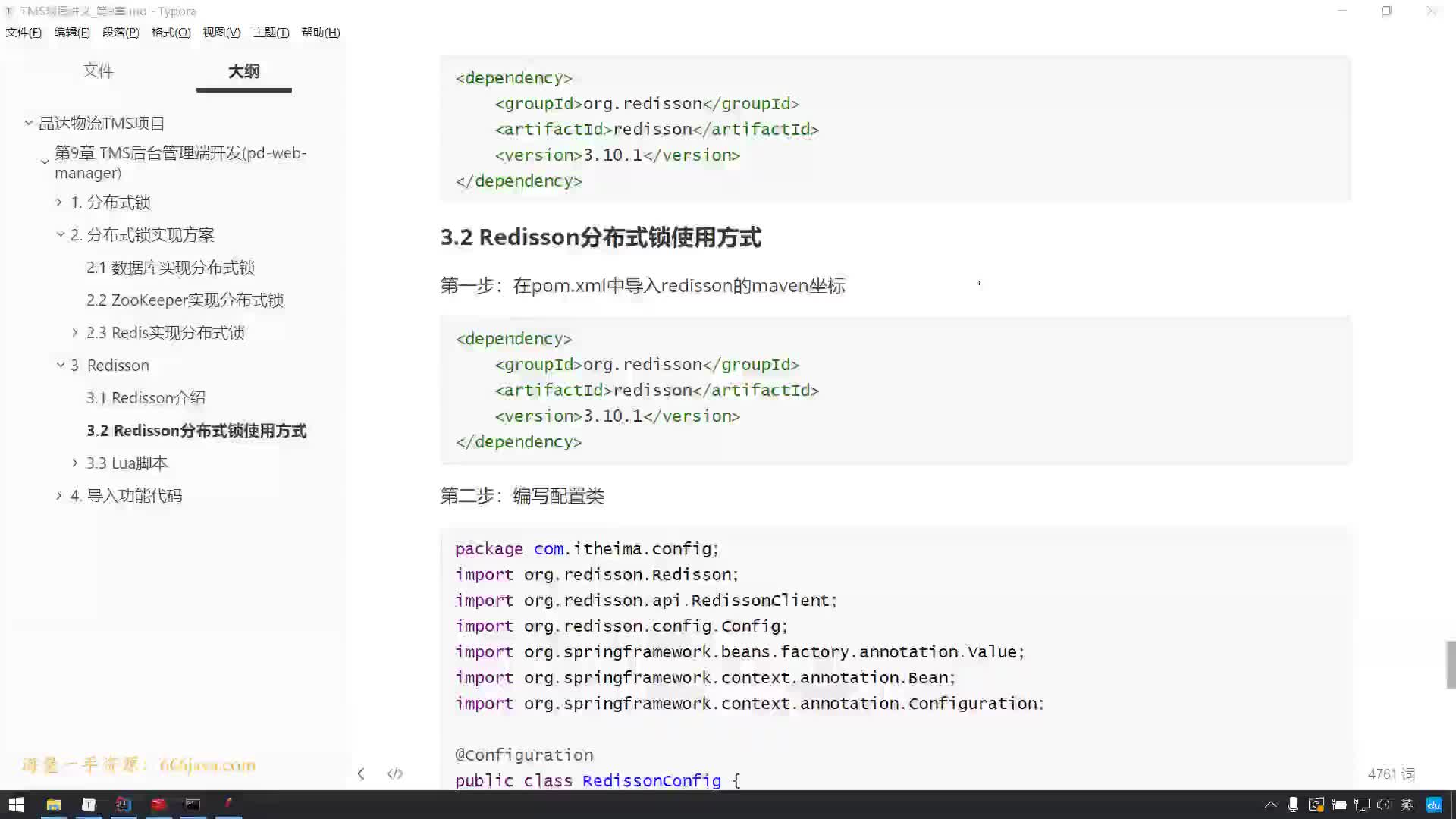Restore the Typora window
The width and height of the screenshot is (1456, 819).
pos(1386,11)
